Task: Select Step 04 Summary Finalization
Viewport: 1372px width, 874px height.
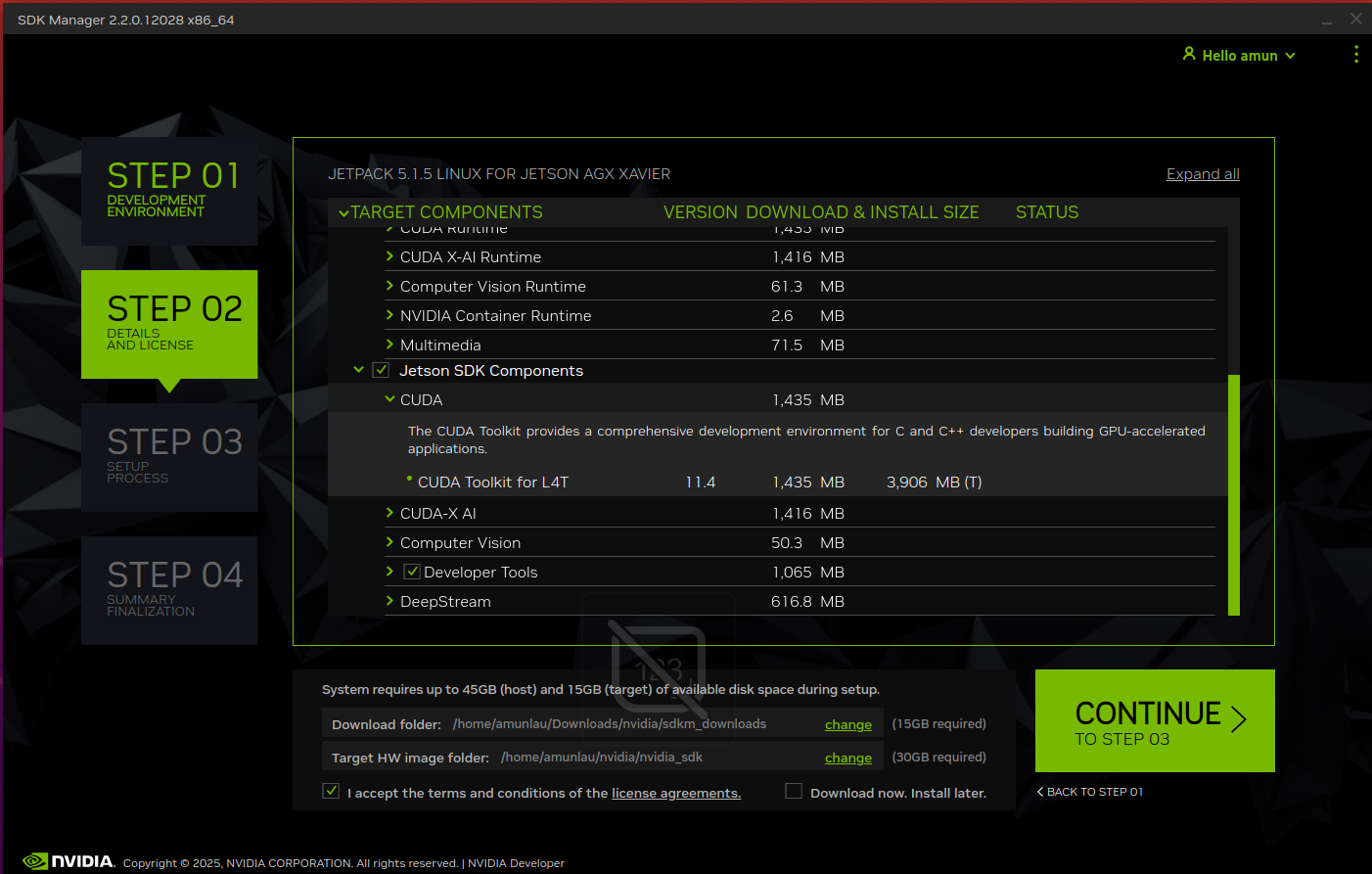Action: 169,590
